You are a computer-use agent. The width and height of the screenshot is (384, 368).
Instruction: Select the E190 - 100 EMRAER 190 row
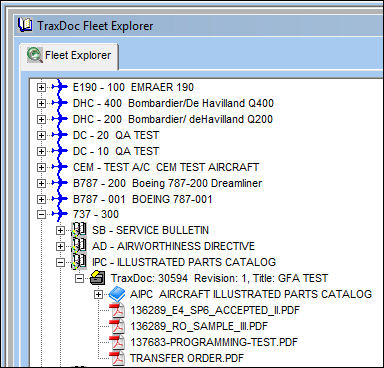133,87
